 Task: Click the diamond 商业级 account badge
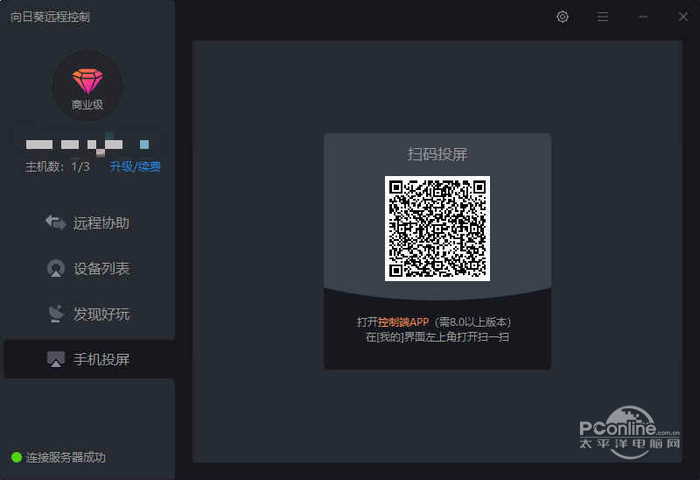tap(88, 86)
